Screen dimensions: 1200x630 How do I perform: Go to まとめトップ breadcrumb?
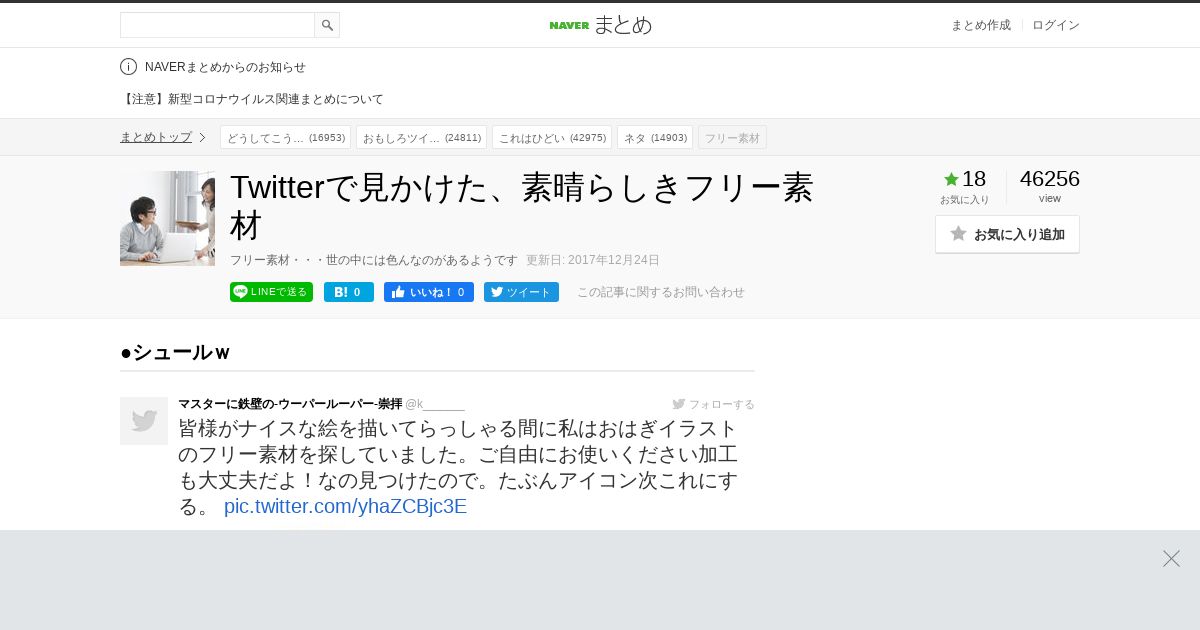tap(156, 137)
